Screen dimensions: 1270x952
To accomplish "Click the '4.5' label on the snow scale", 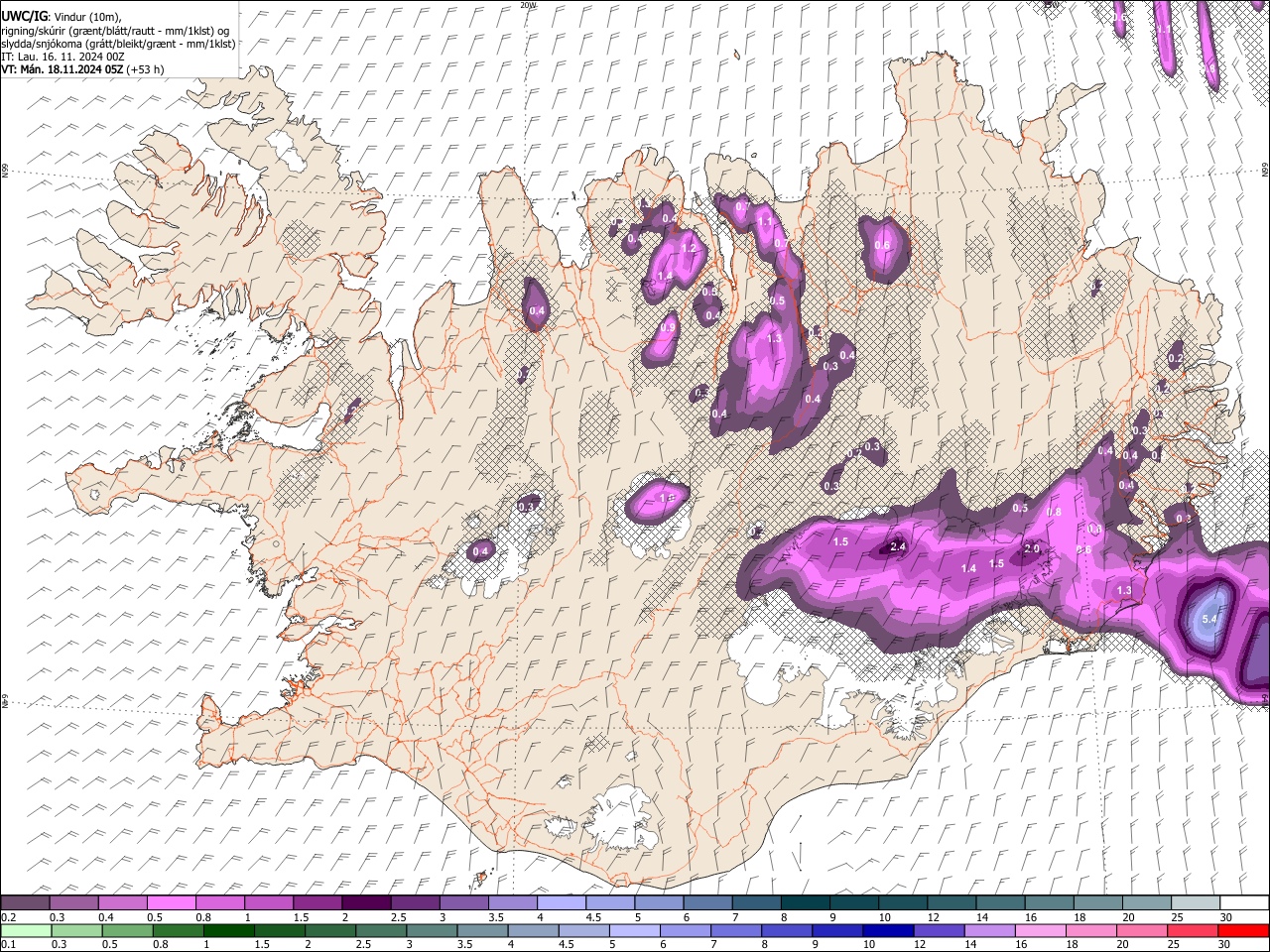I will tap(593, 917).
